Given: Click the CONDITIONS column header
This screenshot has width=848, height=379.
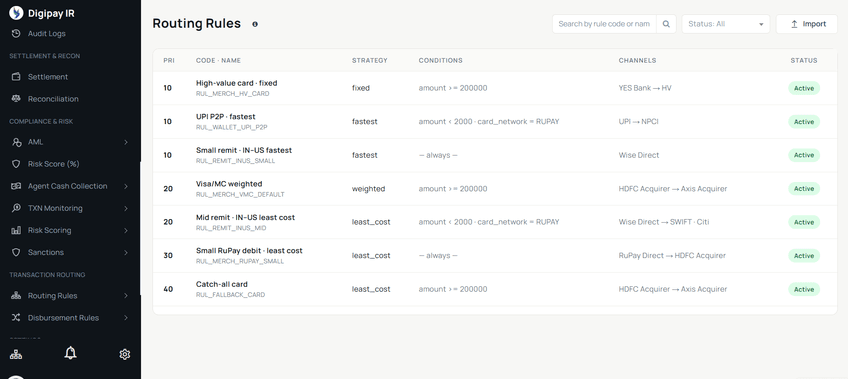Looking at the screenshot, I should pyautogui.click(x=440, y=61).
